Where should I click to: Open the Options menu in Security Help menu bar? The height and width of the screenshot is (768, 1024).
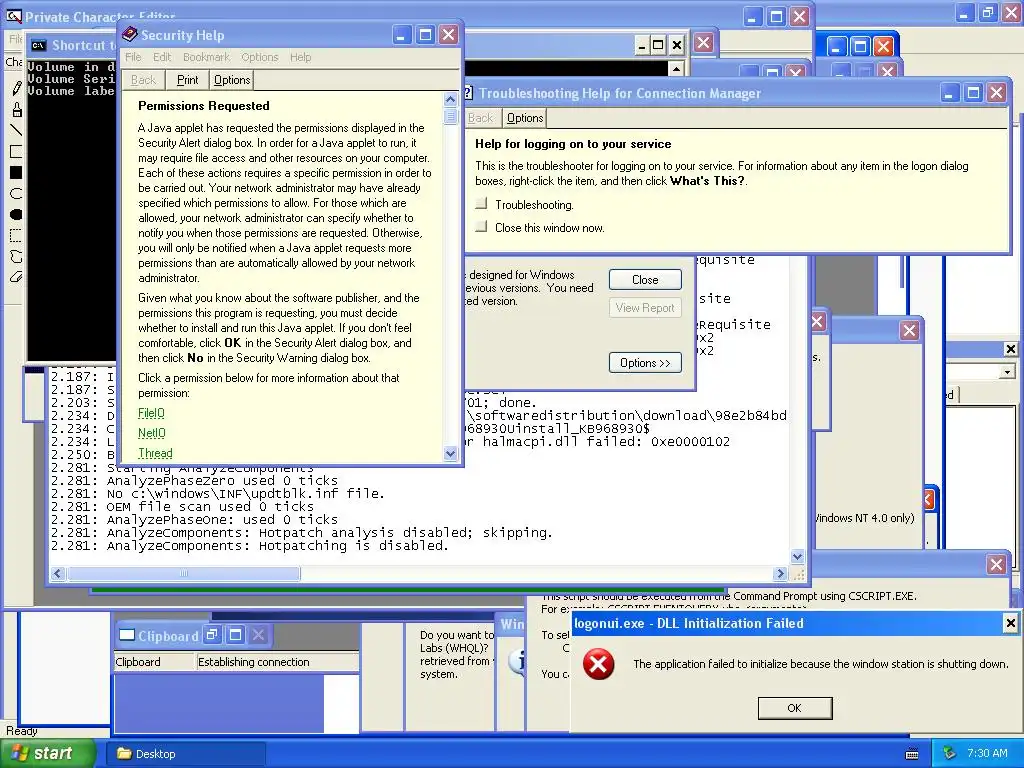(x=260, y=57)
